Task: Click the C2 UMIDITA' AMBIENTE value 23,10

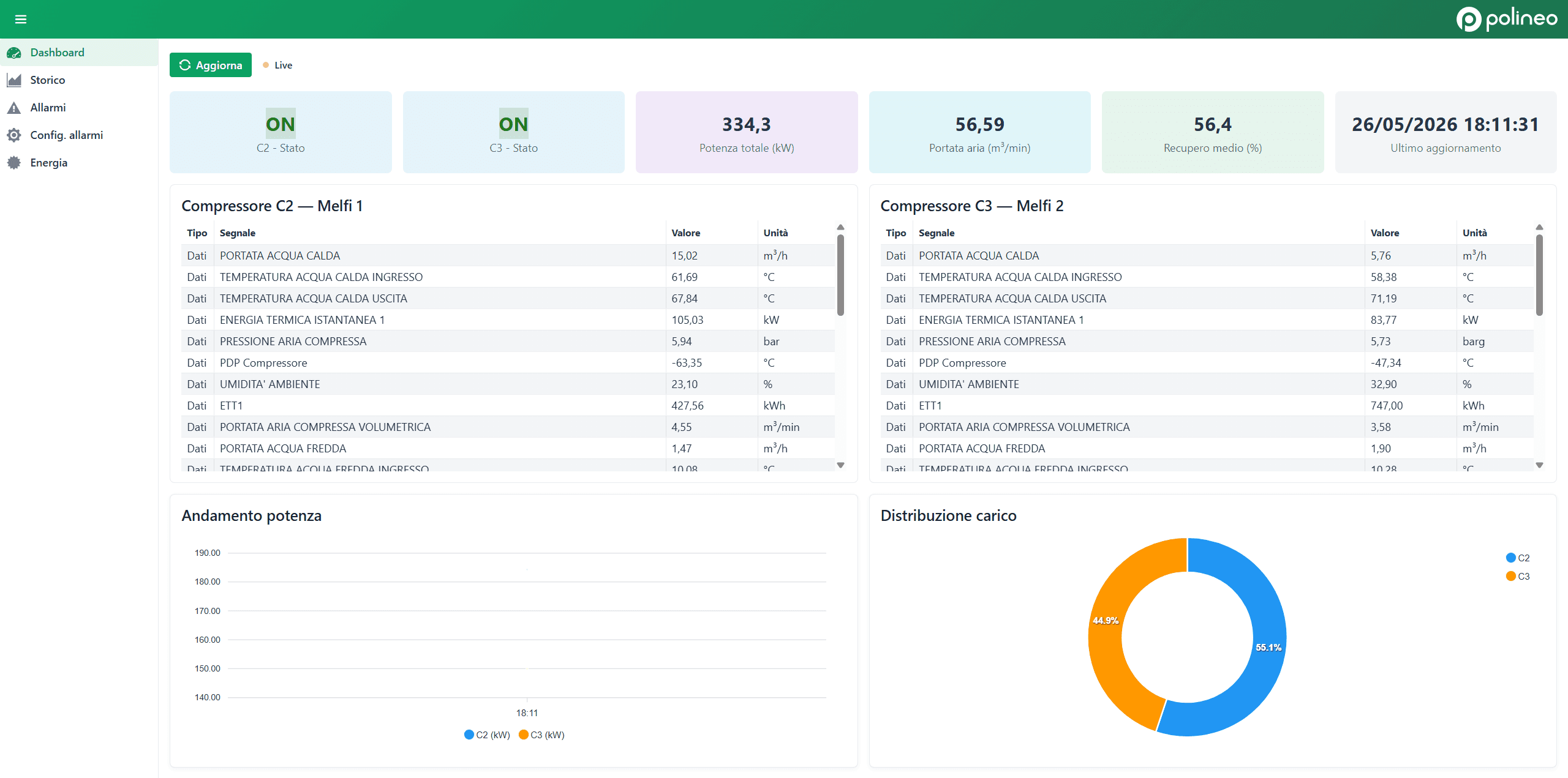Action: pos(685,384)
